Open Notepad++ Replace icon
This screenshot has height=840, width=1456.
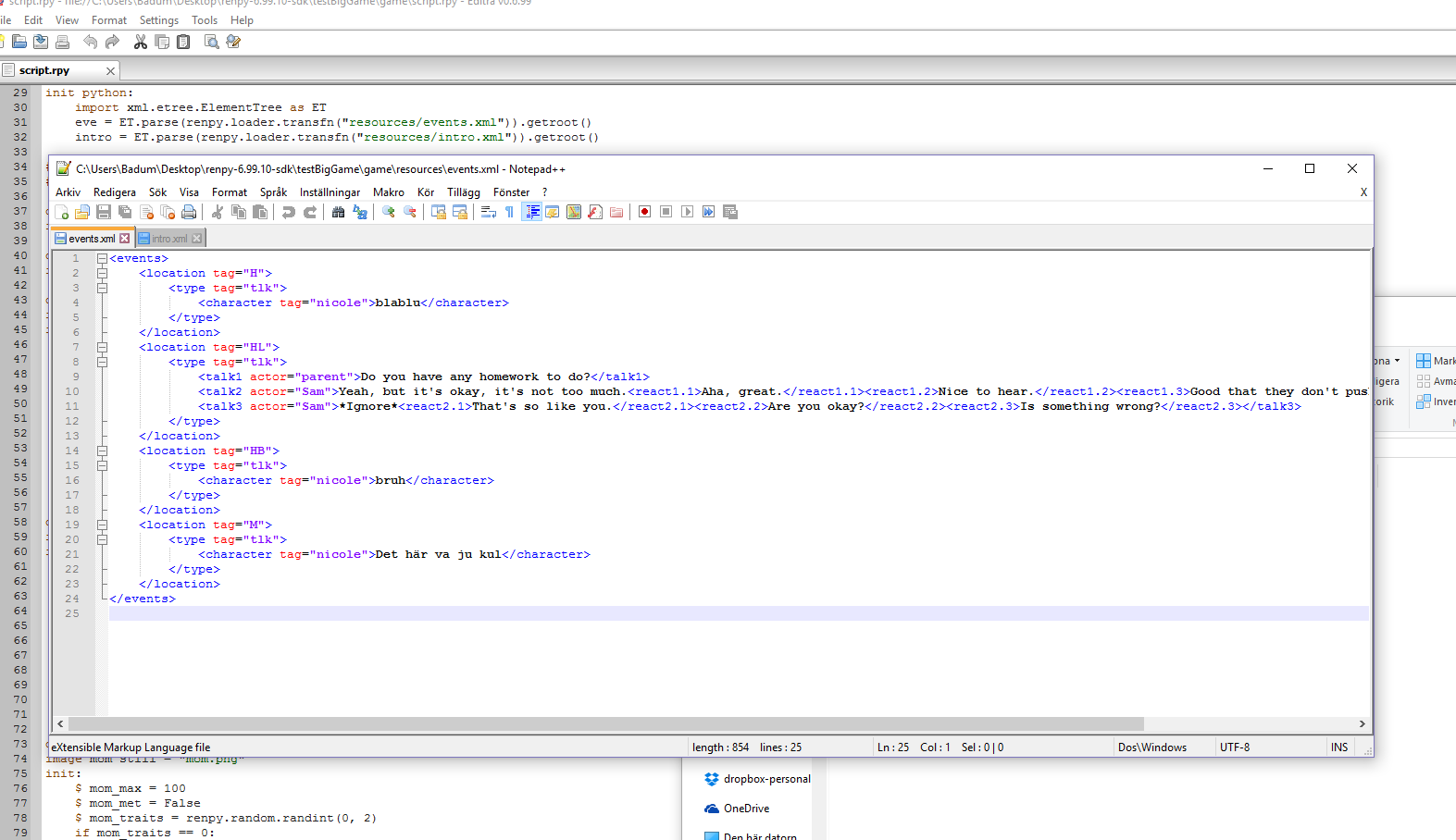pos(360,212)
